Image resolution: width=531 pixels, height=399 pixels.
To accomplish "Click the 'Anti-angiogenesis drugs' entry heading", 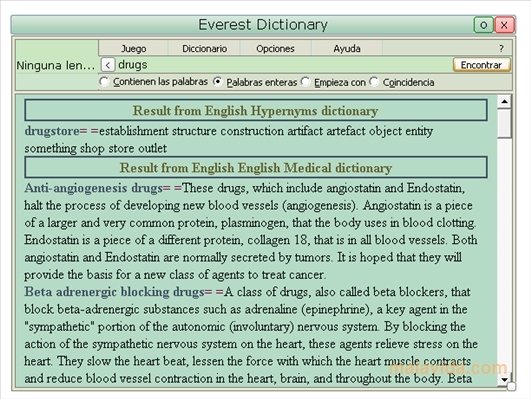I will click(x=93, y=188).
